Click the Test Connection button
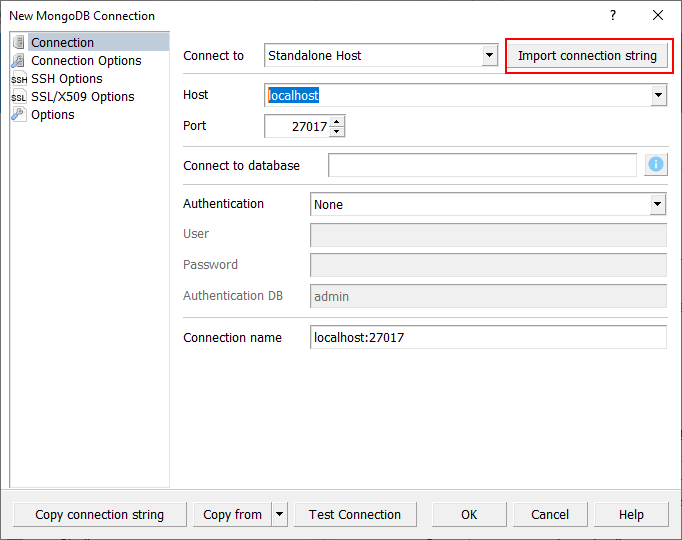This screenshot has height=540, width=682. coord(355,515)
